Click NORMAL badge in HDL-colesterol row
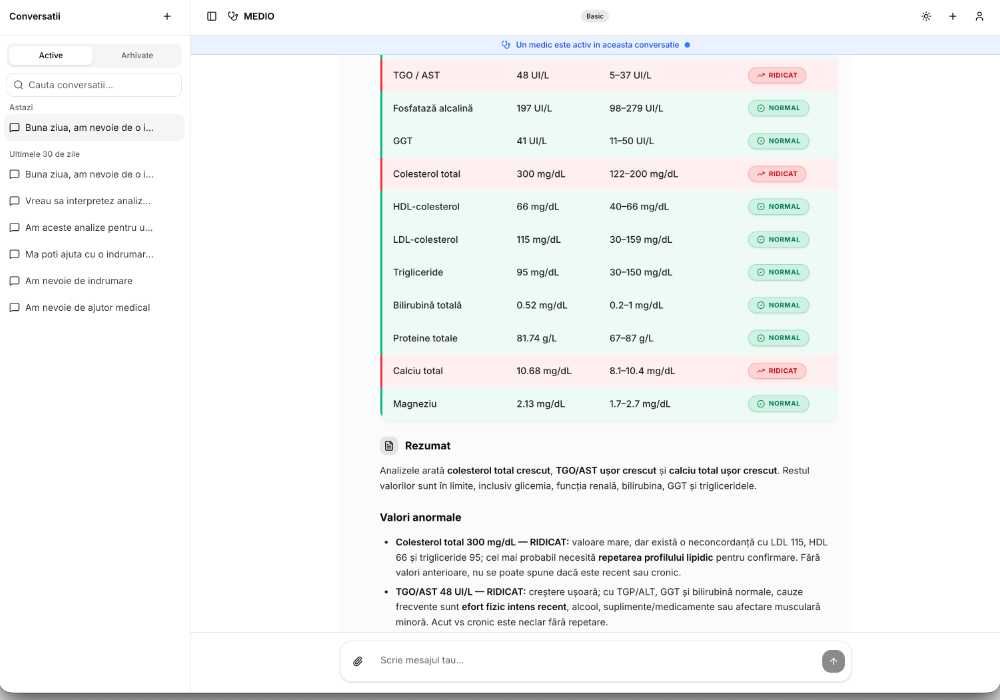Image resolution: width=1000 pixels, height=700 pixels. click(778, 207)
